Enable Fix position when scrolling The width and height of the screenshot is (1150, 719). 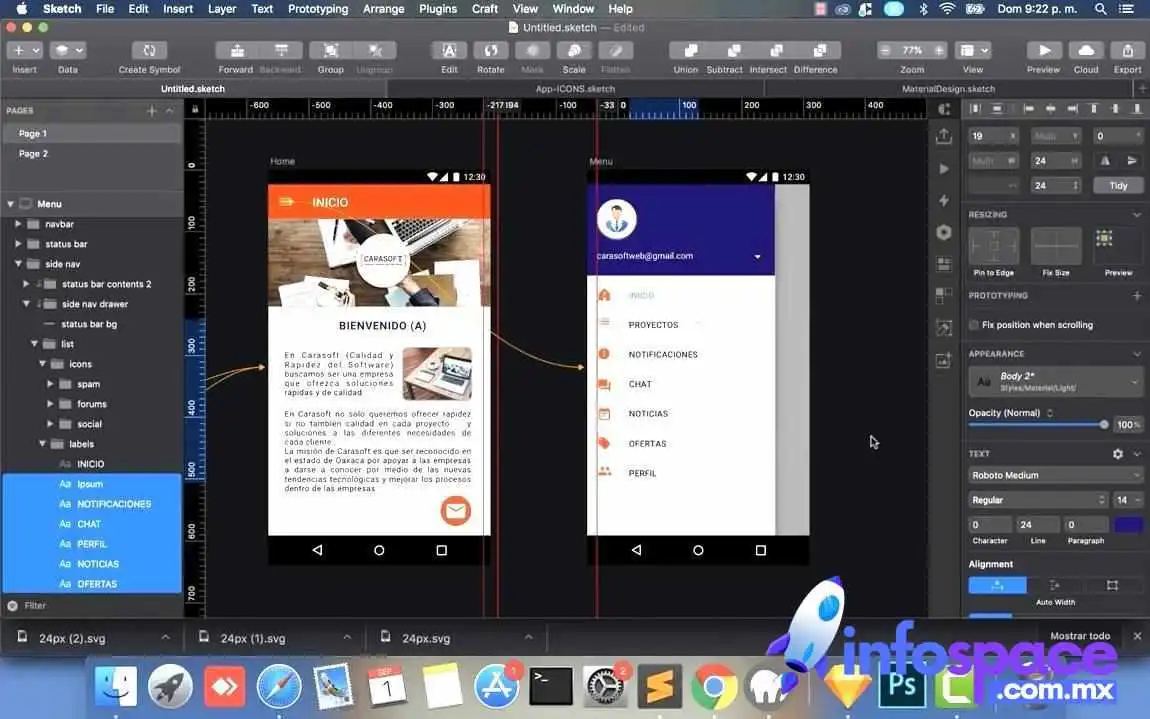pyautogui.click(x=974, y=325)
